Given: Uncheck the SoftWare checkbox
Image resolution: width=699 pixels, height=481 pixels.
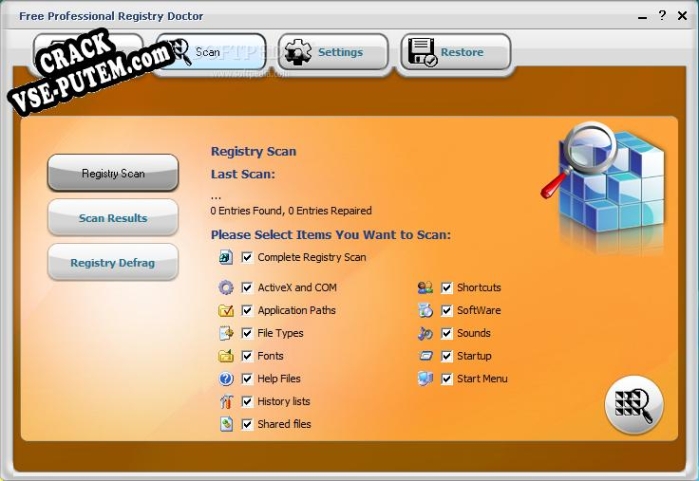Looking at the screenshot, I should 447,310.
